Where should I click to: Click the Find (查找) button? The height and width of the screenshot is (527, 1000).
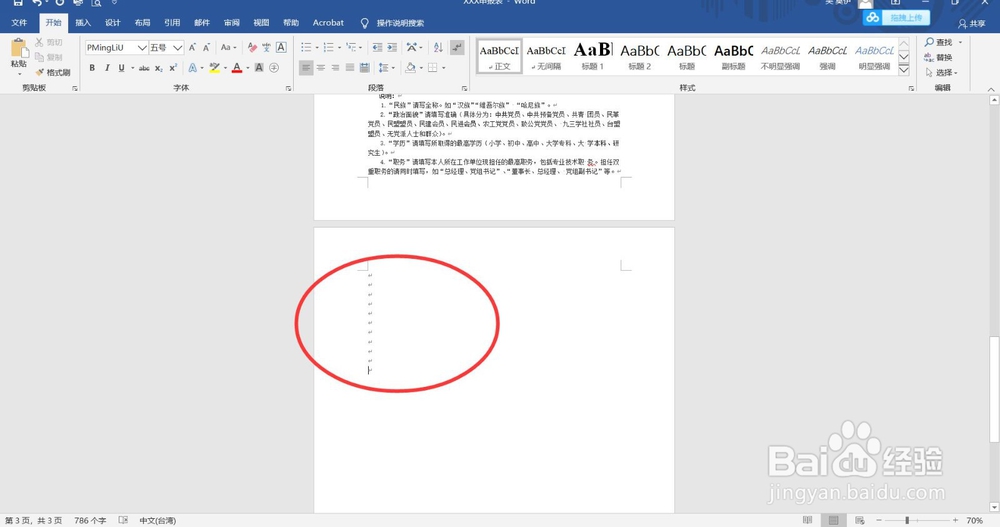point(938,42)
